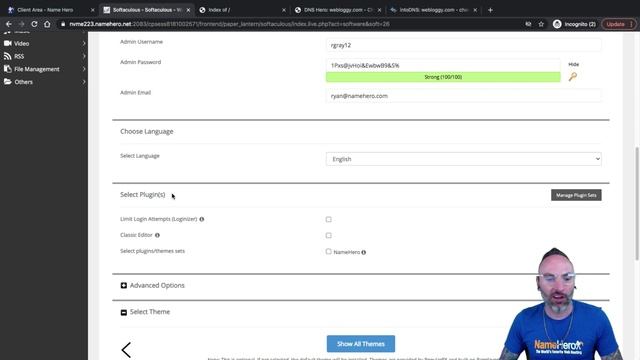Bookmark this page with star icon

pyautogui.click(x=541, y=24)
